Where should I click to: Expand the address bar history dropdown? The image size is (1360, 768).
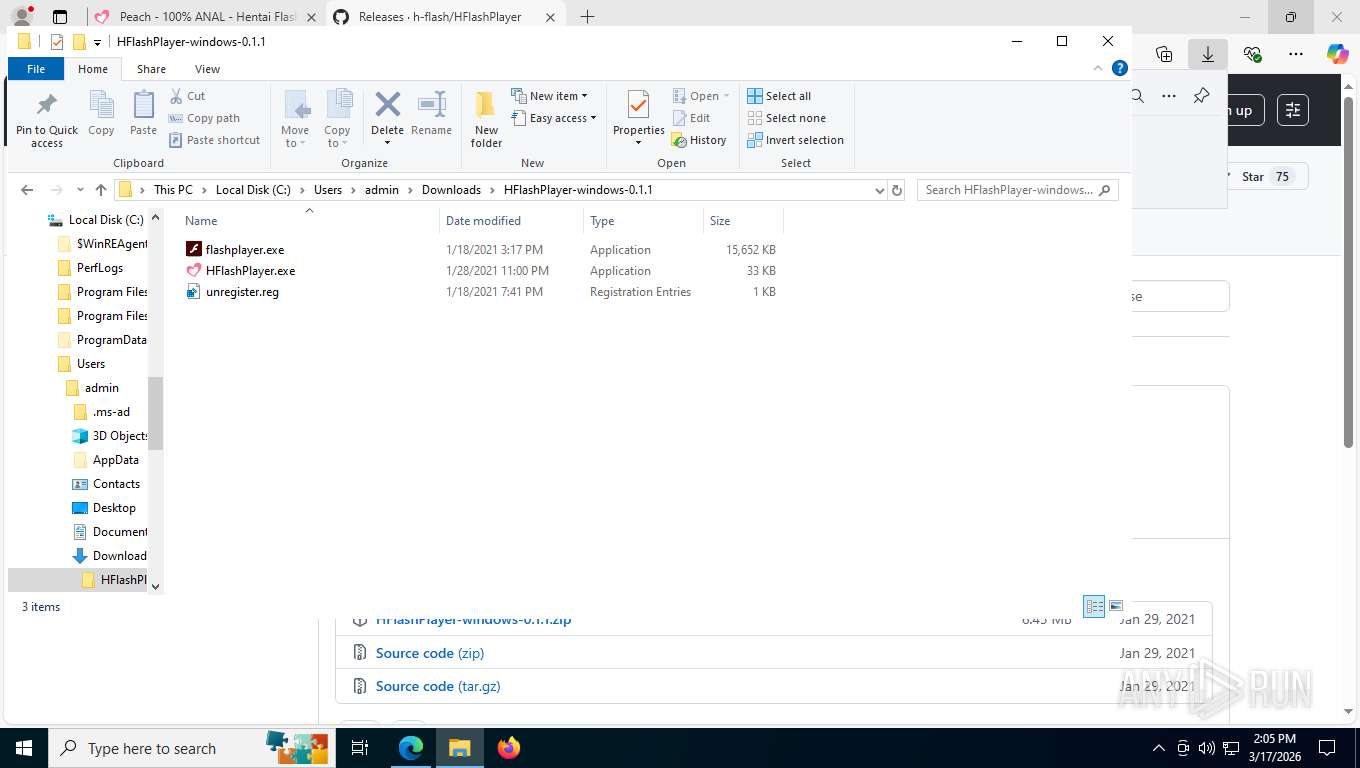click(879, 190)
